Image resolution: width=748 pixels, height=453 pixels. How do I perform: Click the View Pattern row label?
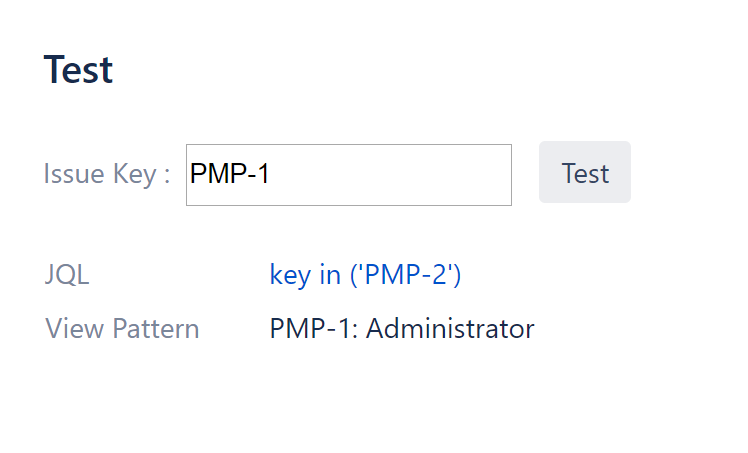coord(122,328)
